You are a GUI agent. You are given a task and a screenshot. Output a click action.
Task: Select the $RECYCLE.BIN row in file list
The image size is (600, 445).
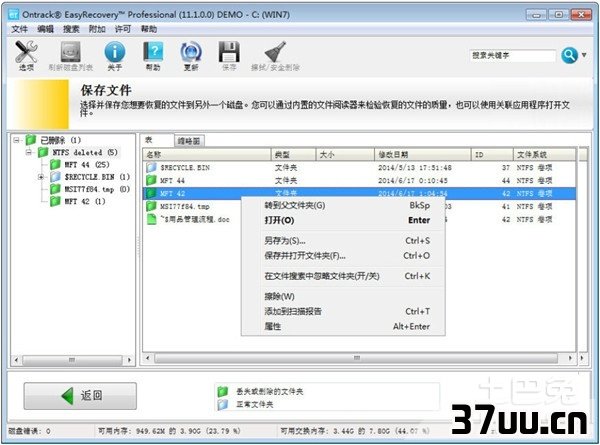pos(359,168)
